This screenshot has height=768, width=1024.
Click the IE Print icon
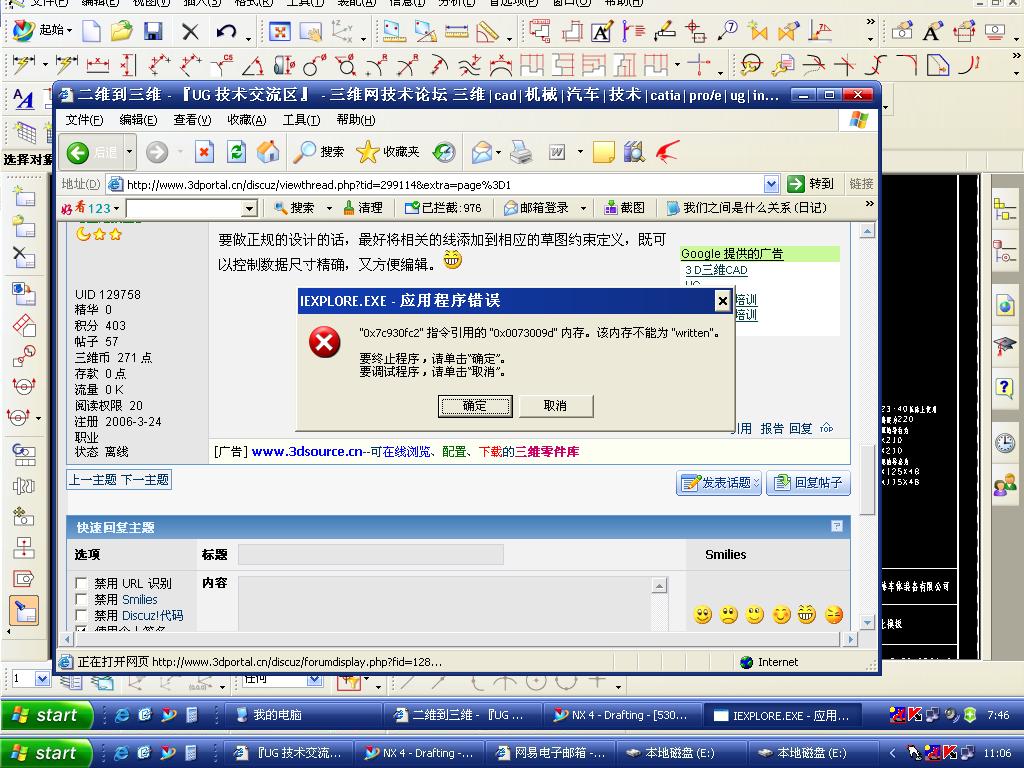click(521, 152)
